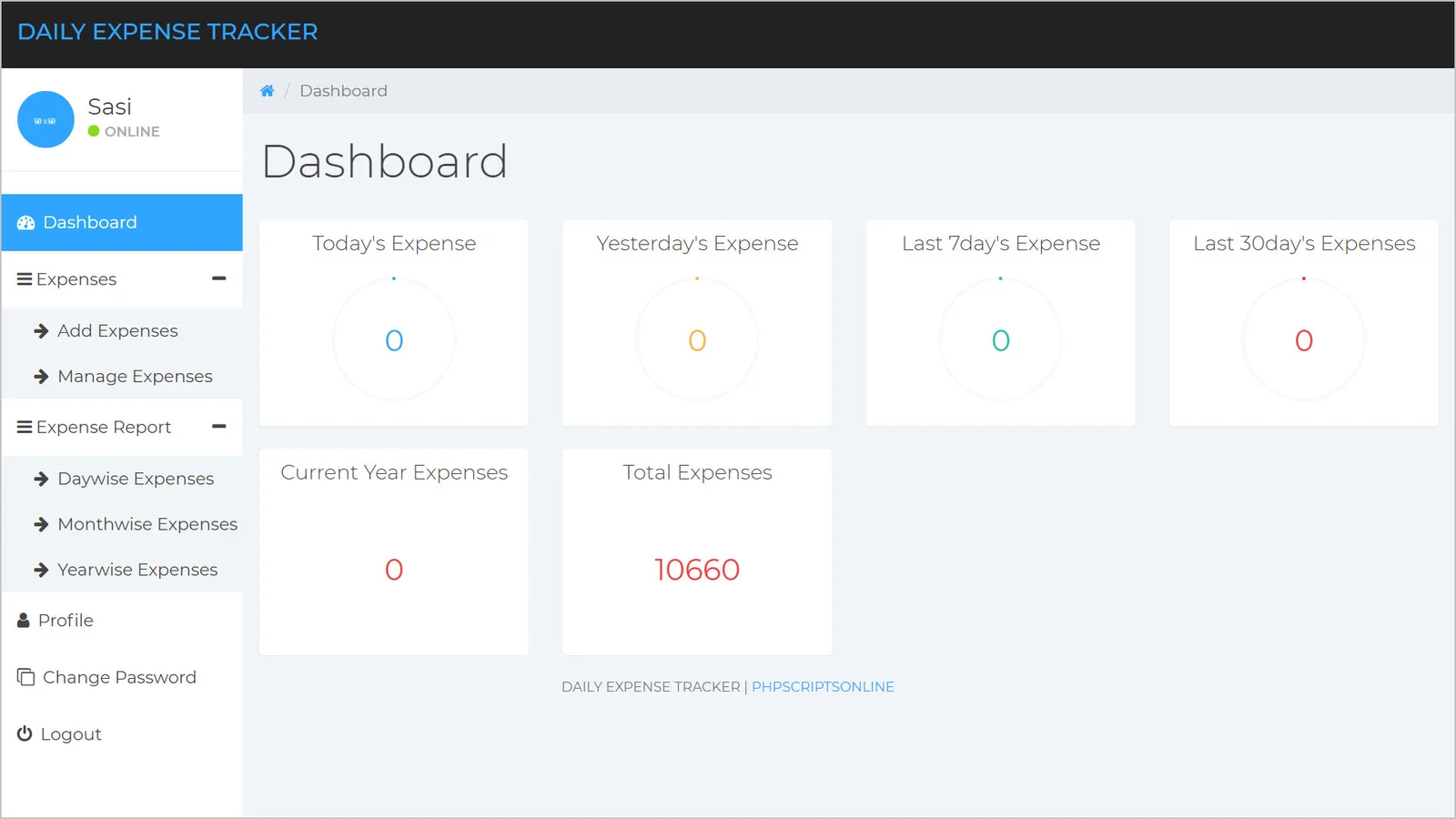
Task: Click the Total Expenses card title
Action: pos(697,473)
